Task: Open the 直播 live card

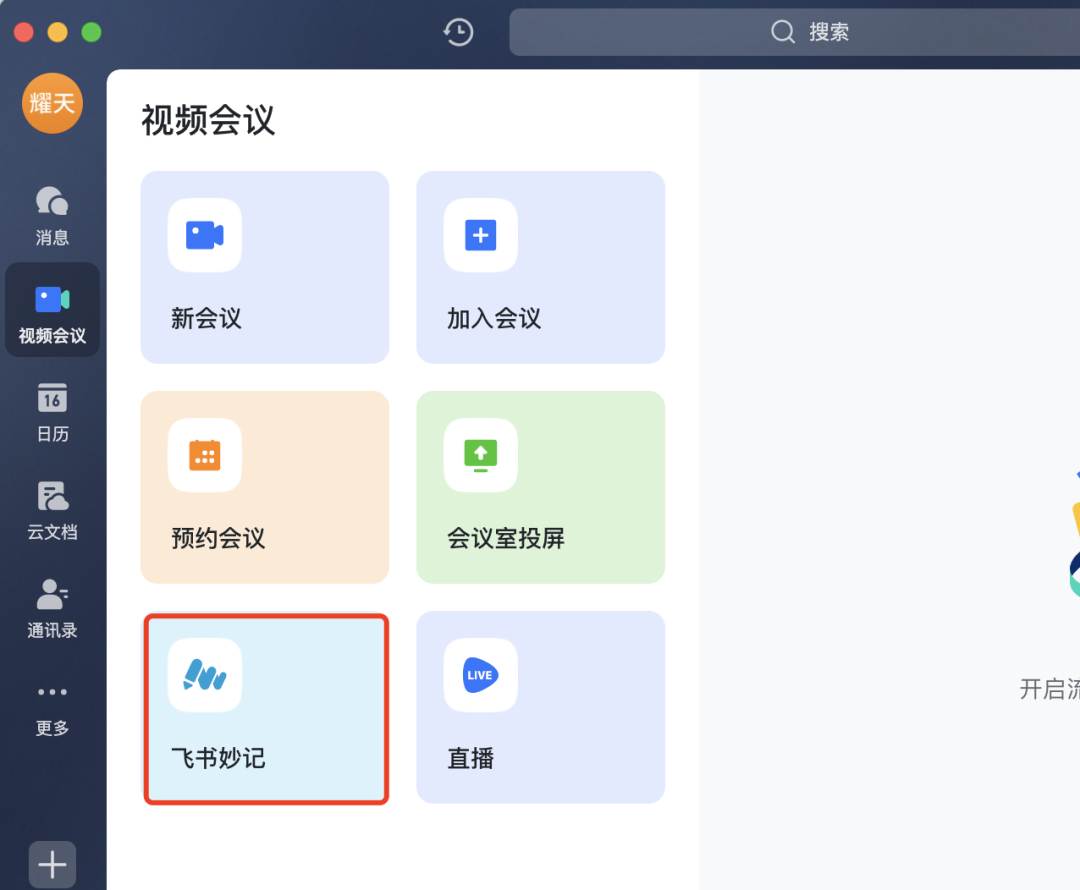Action: click(540, 707)
